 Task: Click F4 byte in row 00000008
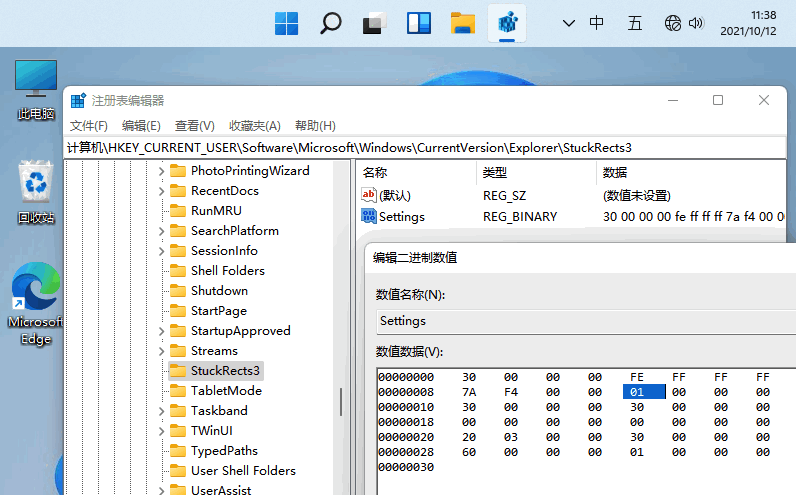(x=511, y=392)
